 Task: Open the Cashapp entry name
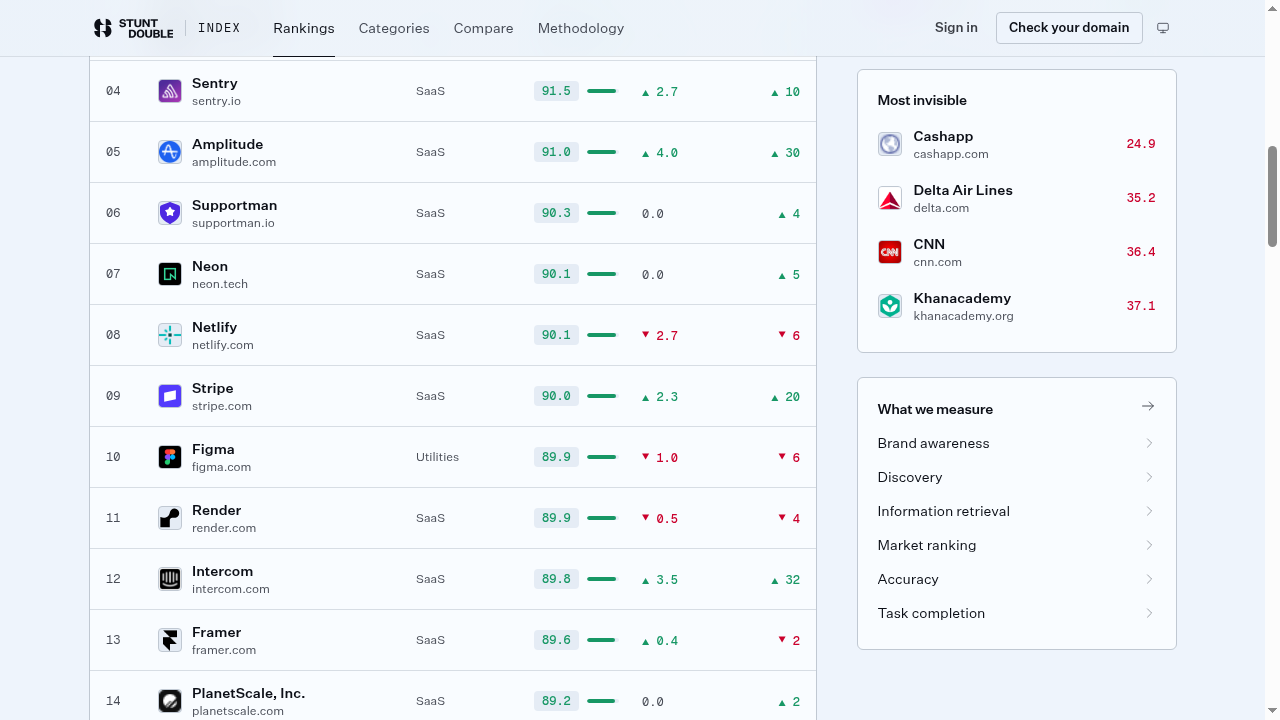point(943,136)
